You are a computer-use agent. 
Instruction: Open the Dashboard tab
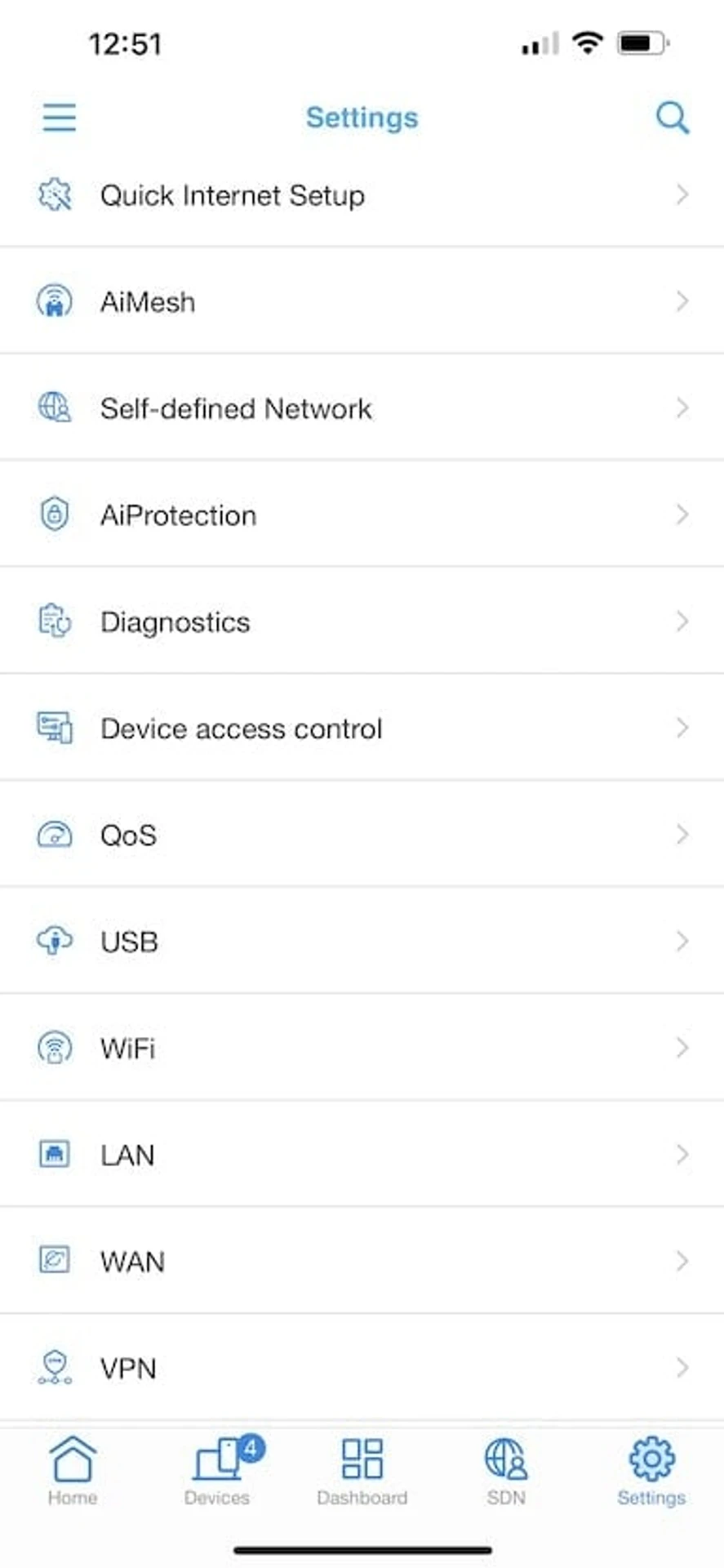pyautogui.click(x=362, y=1471)
